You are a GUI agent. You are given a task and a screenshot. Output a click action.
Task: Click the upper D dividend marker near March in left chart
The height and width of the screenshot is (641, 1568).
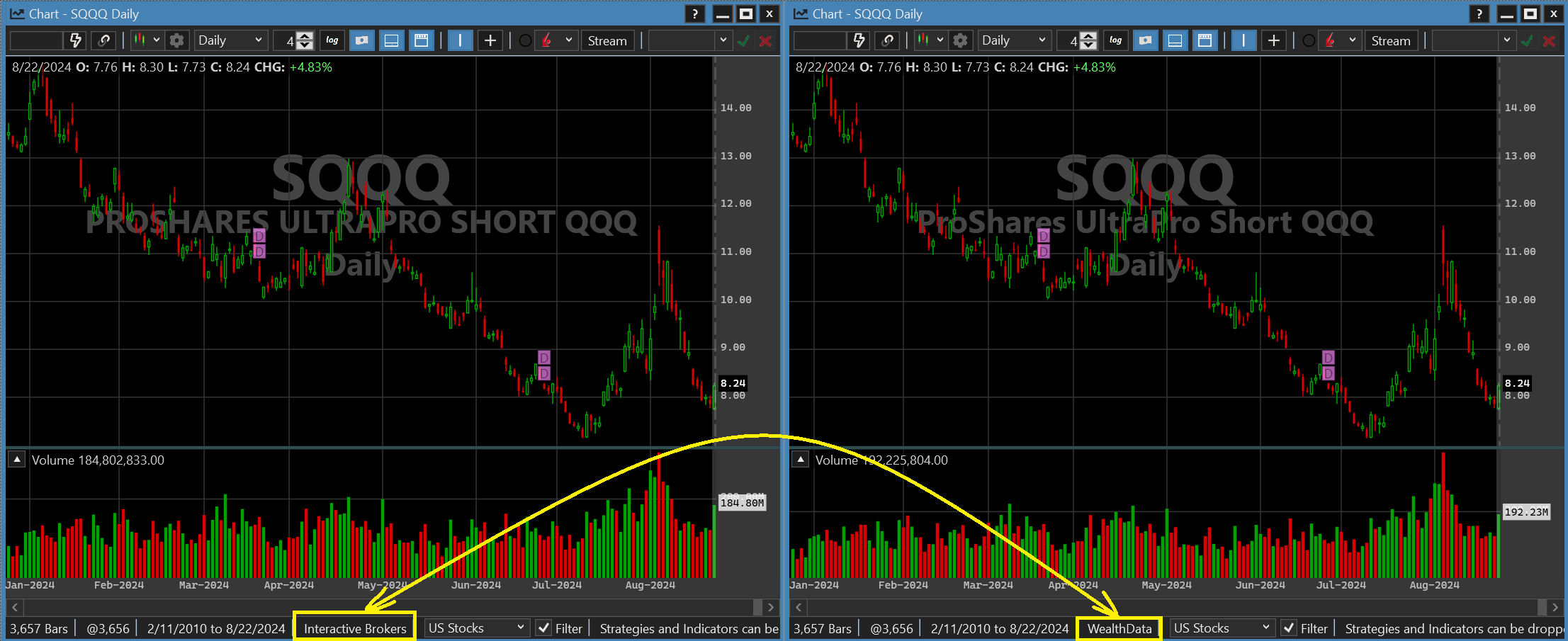point(259,236)
